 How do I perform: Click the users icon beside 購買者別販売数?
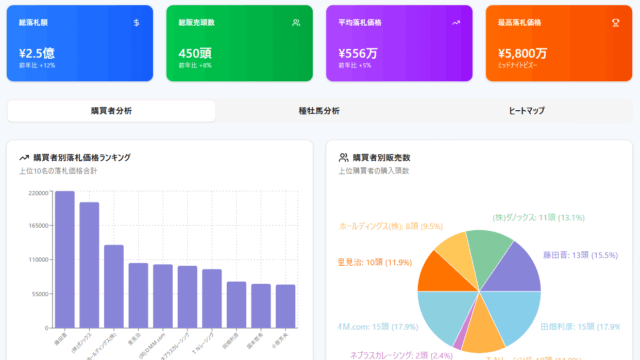[x=344, y=158]
